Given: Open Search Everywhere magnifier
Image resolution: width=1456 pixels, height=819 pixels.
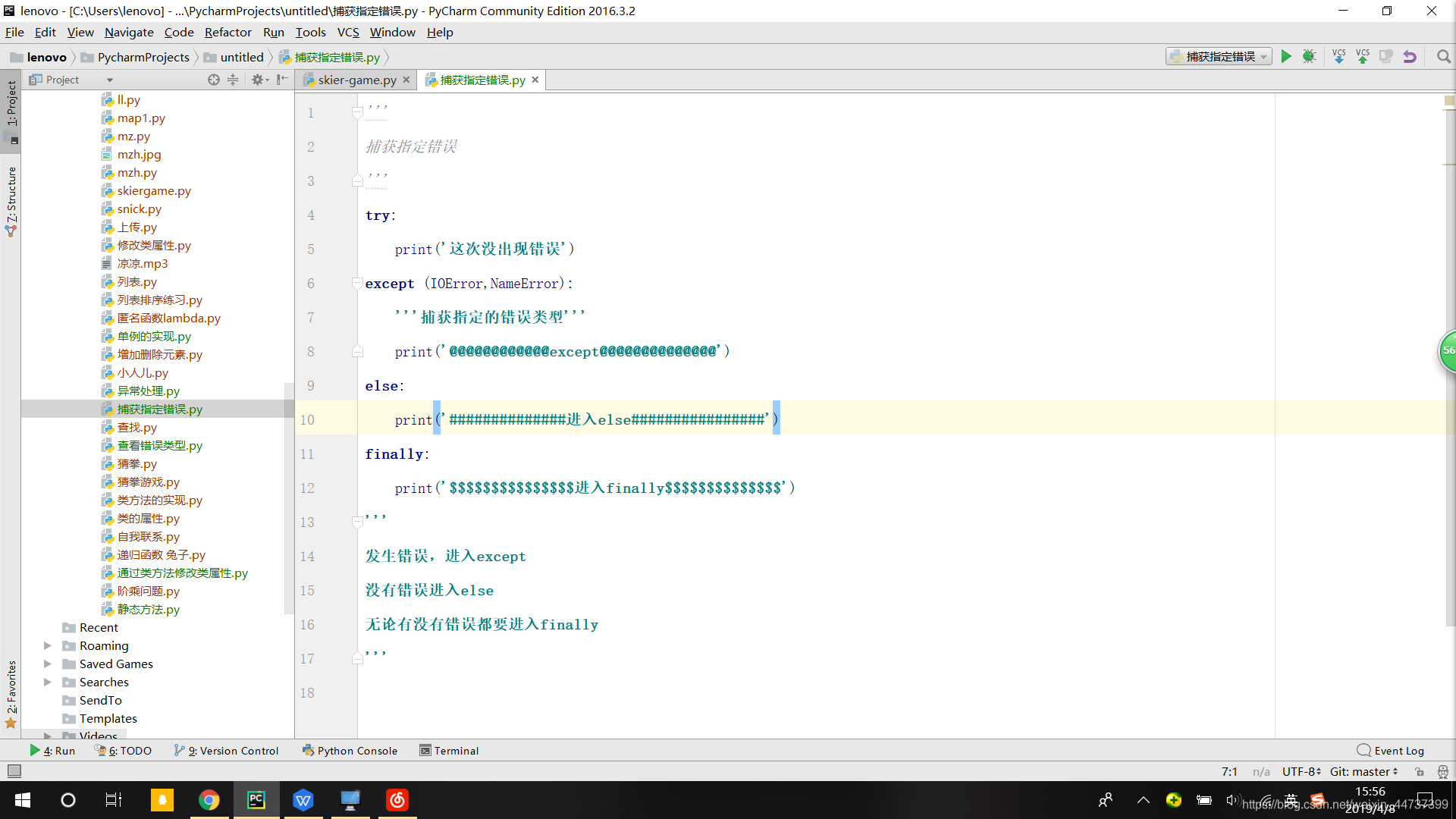Looking at the screenshot, I should pyautogui.click(x=1443, y=57).
